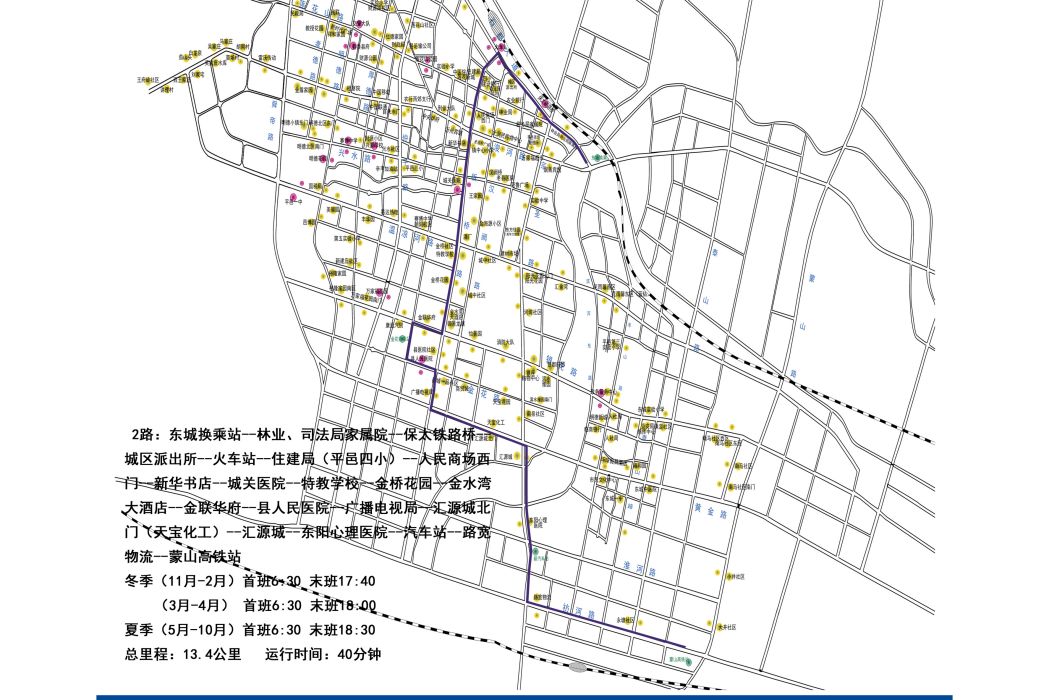Select the "东城换乘站" stop name
The width and height of the screenshot is (1049, 700).
click(x=204, y=435)
